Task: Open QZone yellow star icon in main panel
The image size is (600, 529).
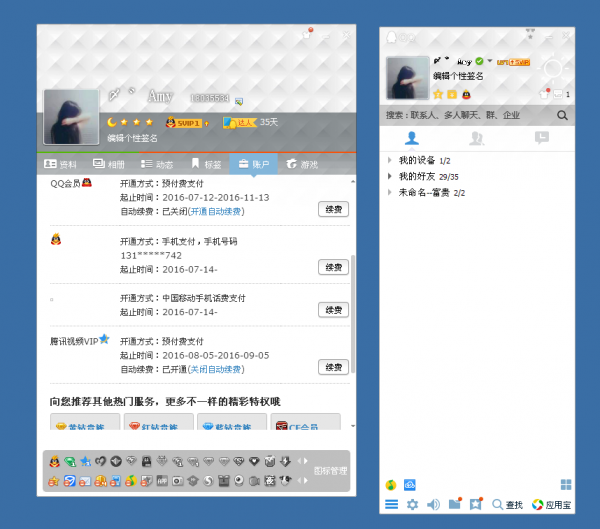Action: 438,94
